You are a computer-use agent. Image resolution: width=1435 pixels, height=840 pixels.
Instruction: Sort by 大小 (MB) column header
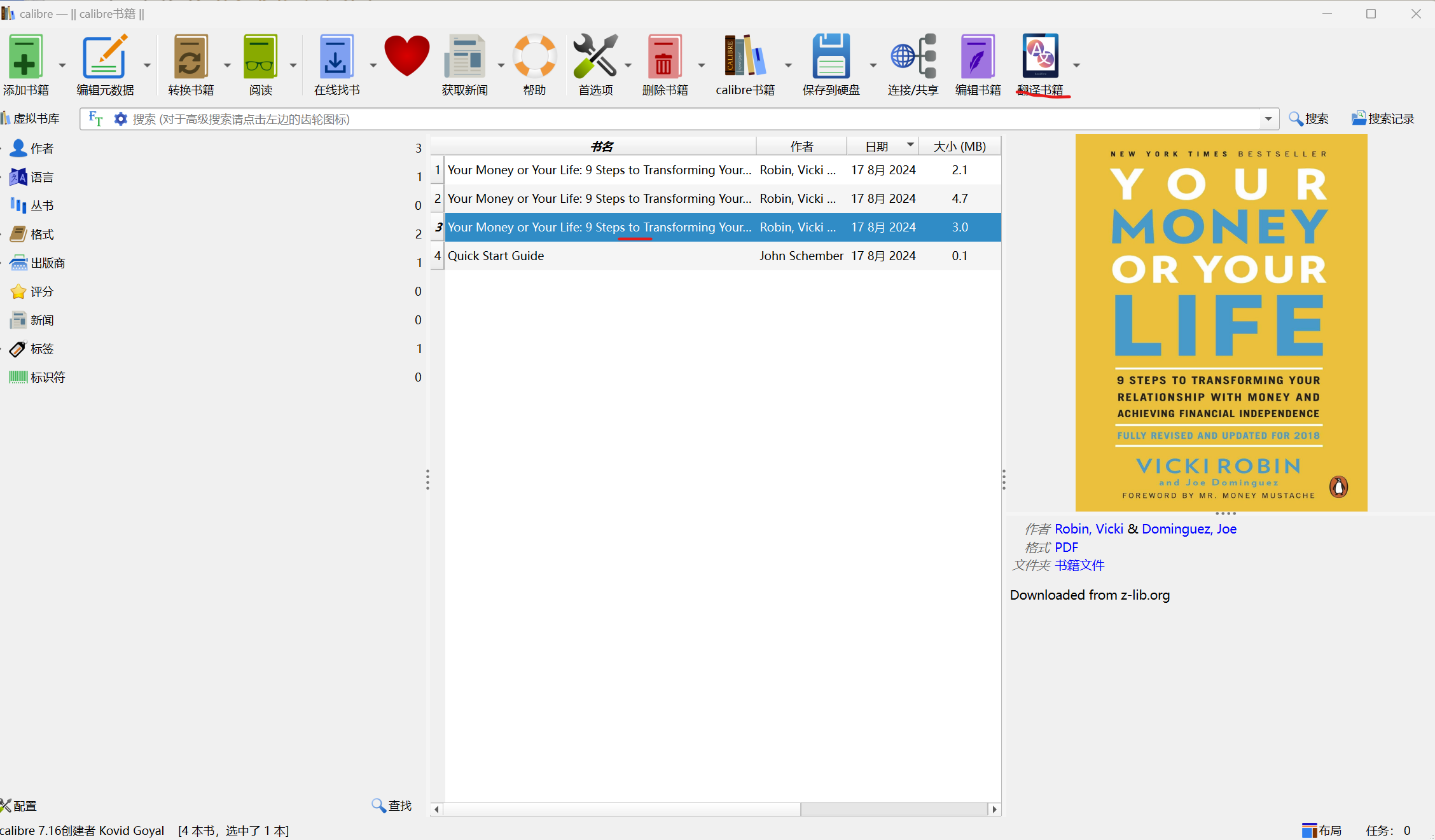pos(959,146)
